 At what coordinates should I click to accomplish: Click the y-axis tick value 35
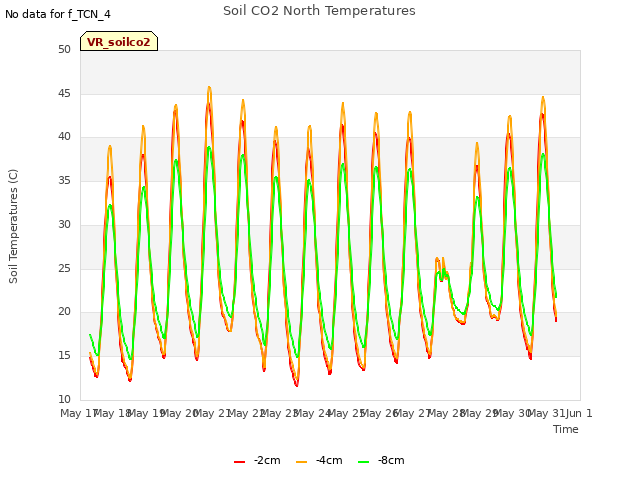tap(64, 180)
